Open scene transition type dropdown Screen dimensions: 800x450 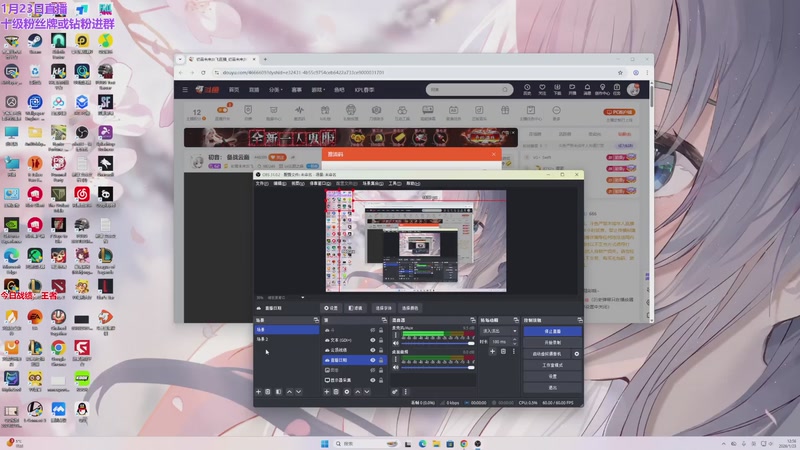tap(499, 331)
